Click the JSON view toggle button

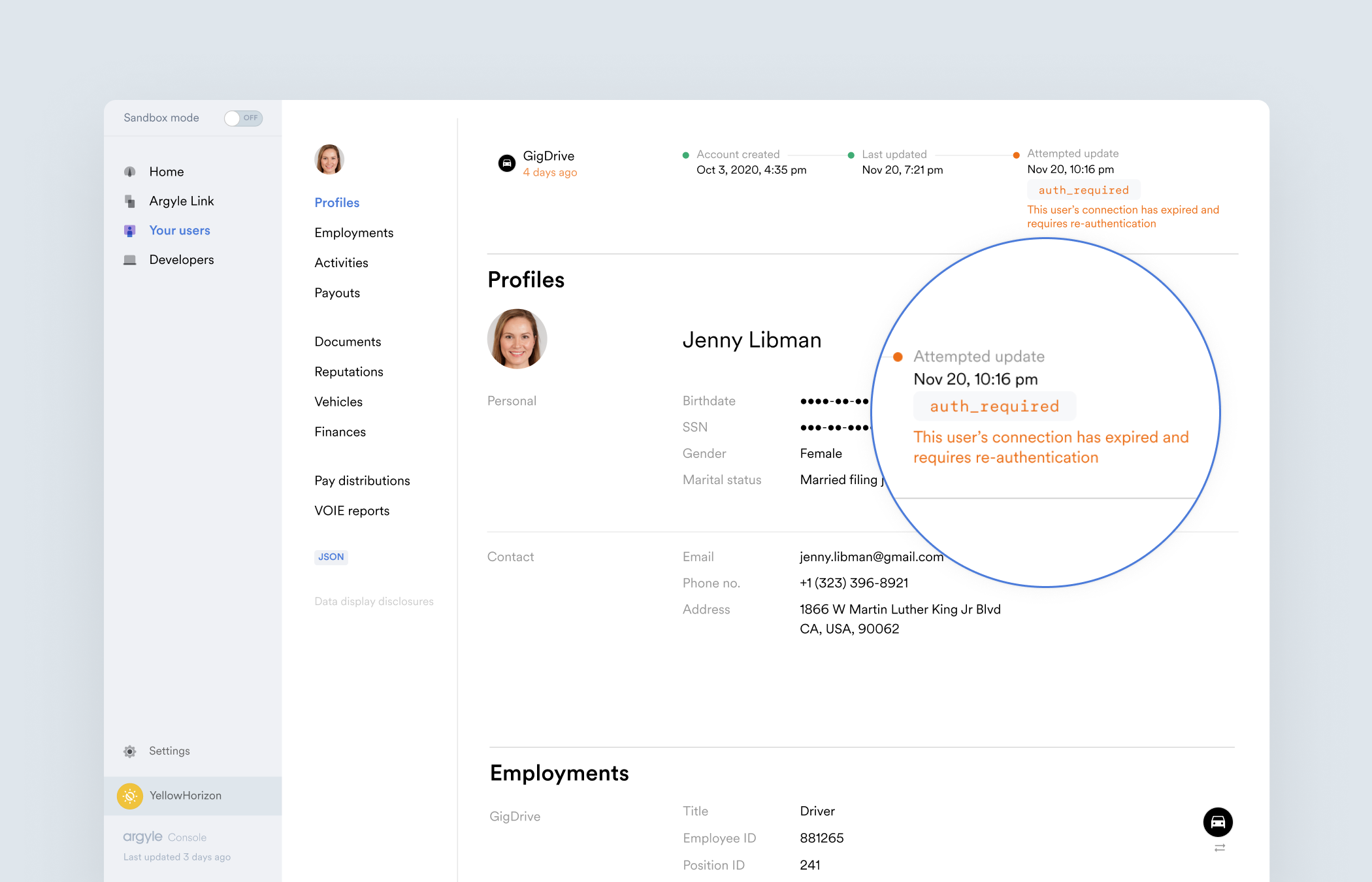click(x=330, y=556)
